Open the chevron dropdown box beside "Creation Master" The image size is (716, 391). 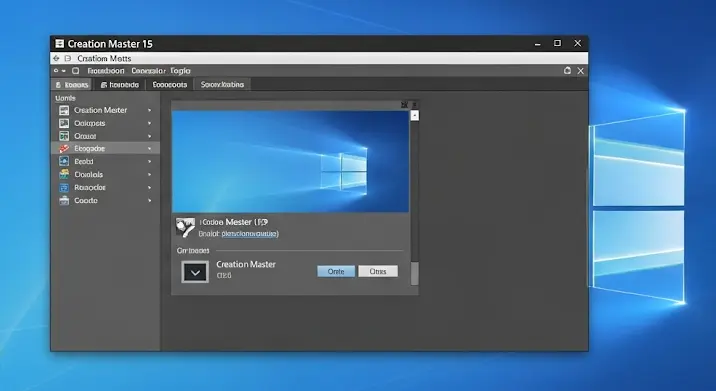[195, 272]
